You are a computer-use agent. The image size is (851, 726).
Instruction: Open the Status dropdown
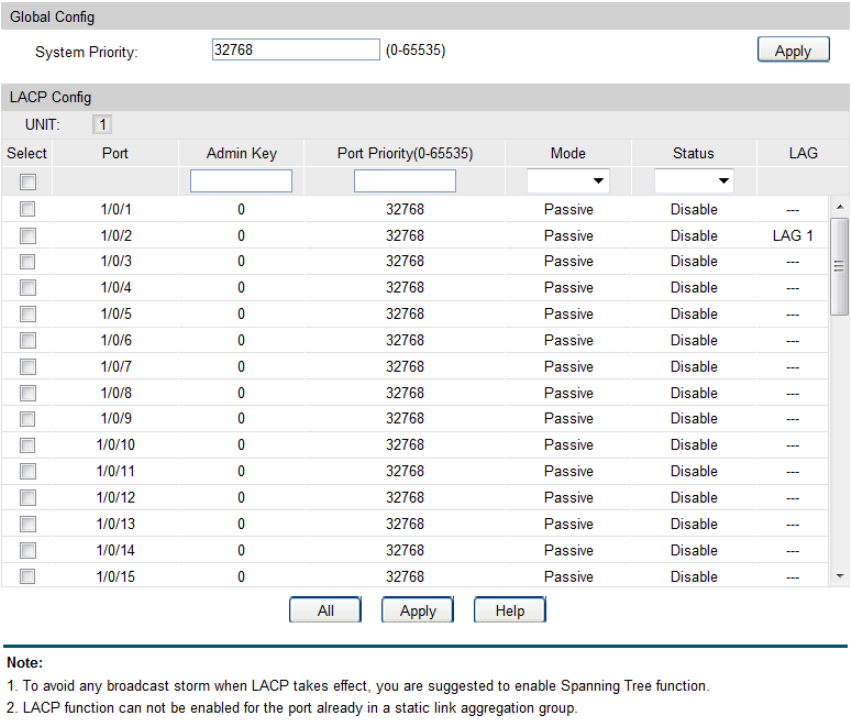click(x=694, y=181)
